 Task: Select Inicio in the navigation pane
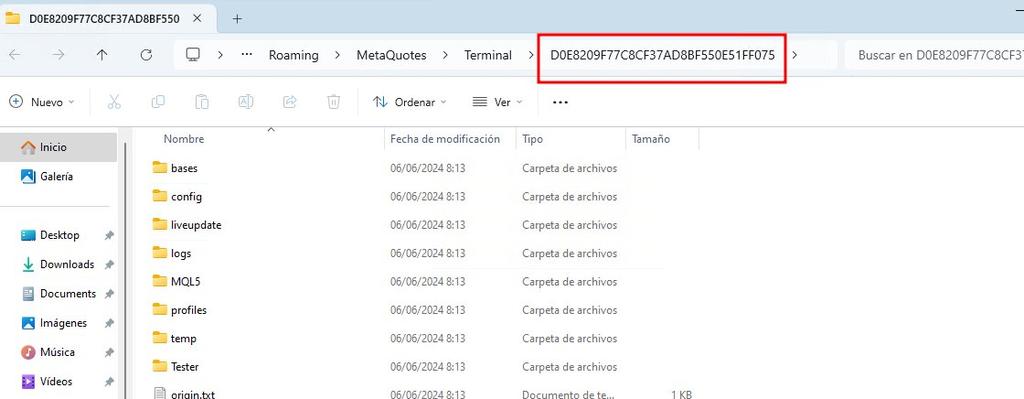59,148
